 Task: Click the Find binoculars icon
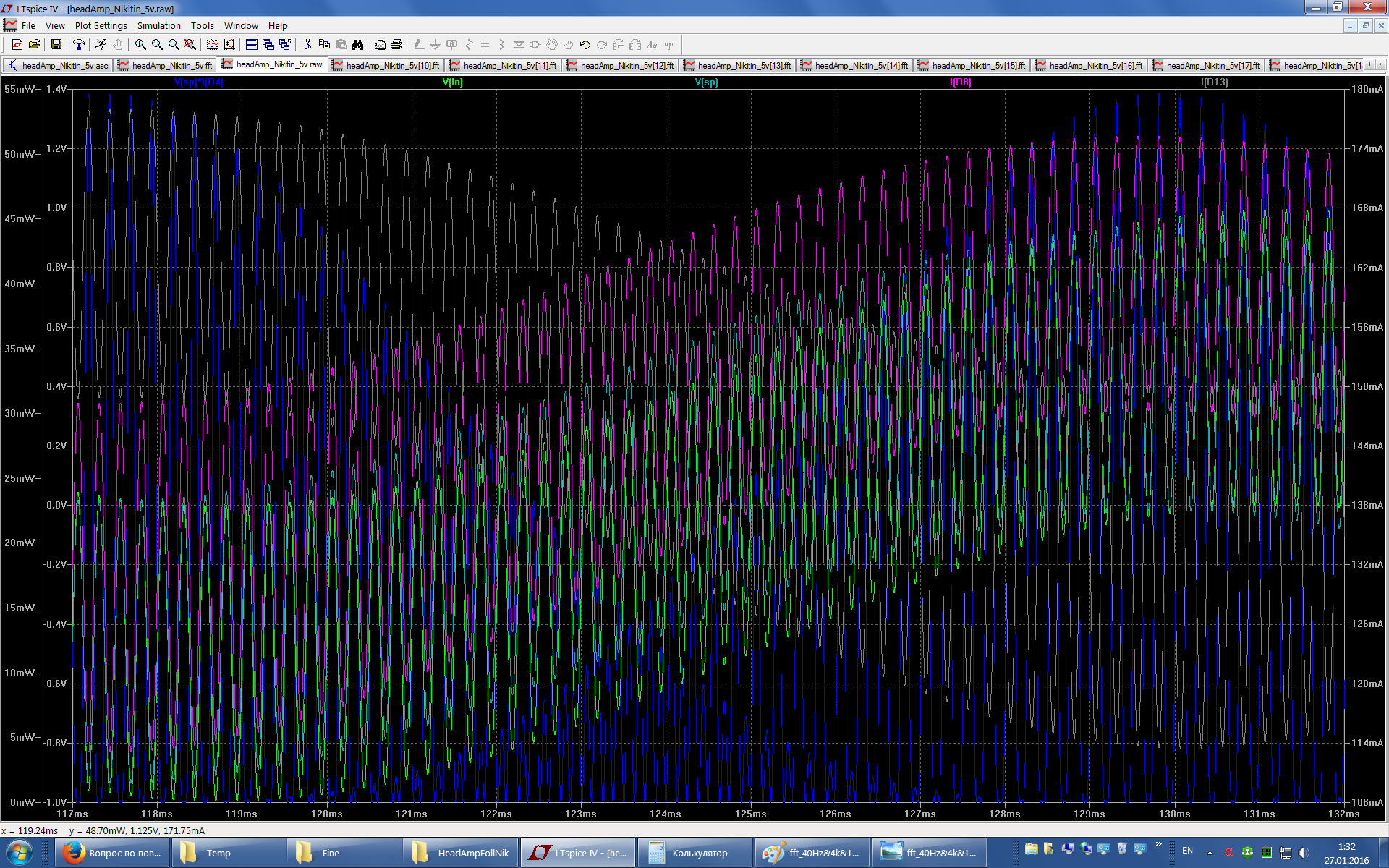point(357,45)
